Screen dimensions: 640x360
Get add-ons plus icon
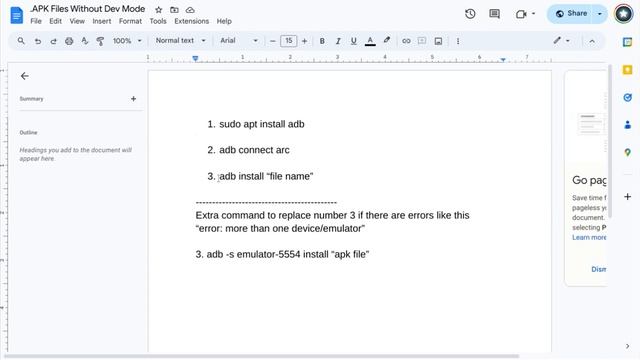pos(627,197)
